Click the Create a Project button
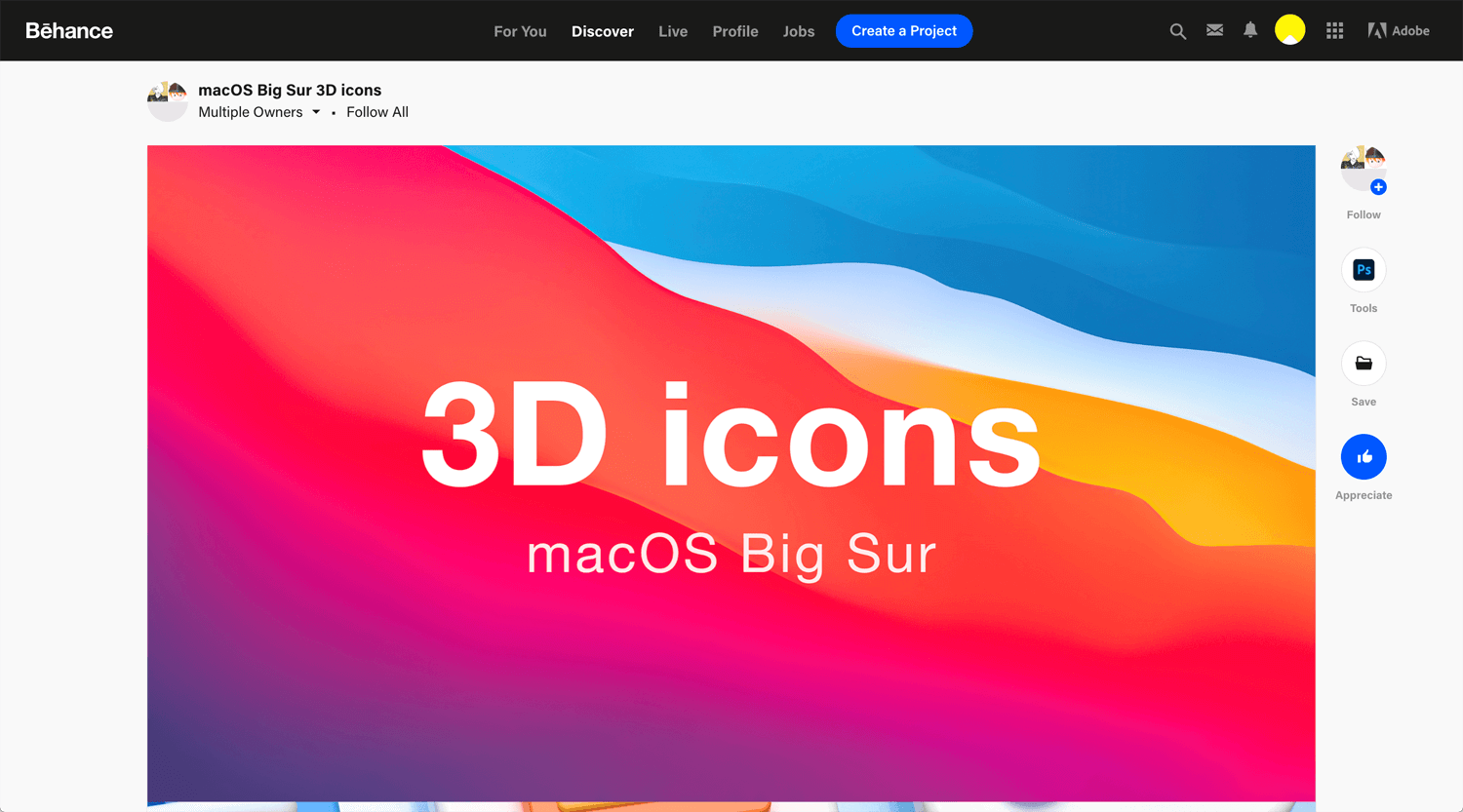 [904, 31]
